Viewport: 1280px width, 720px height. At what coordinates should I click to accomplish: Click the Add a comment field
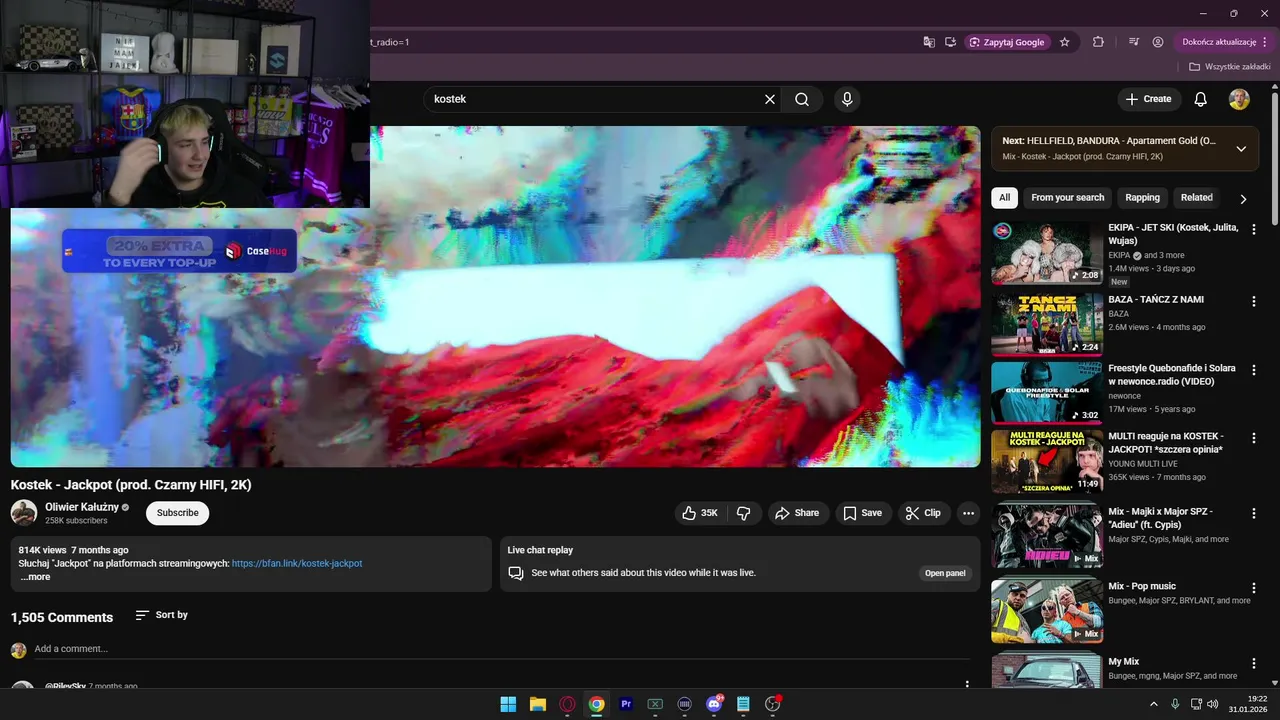coord(502,649)
